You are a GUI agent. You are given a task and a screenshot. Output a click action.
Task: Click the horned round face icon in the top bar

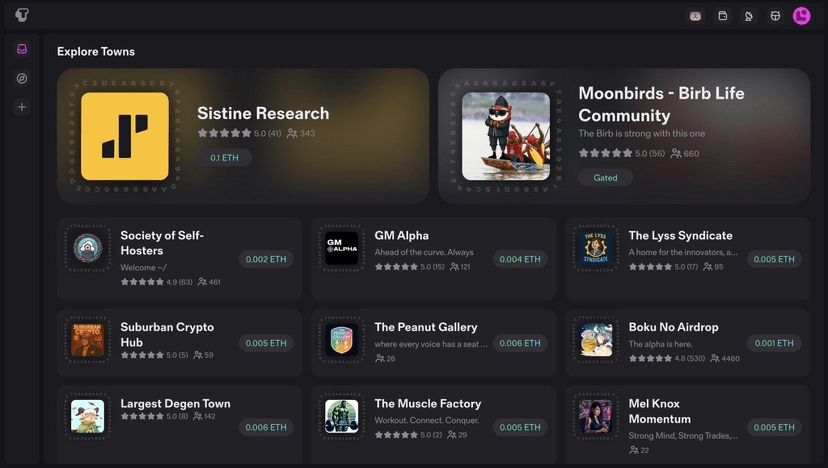point(775,16)
